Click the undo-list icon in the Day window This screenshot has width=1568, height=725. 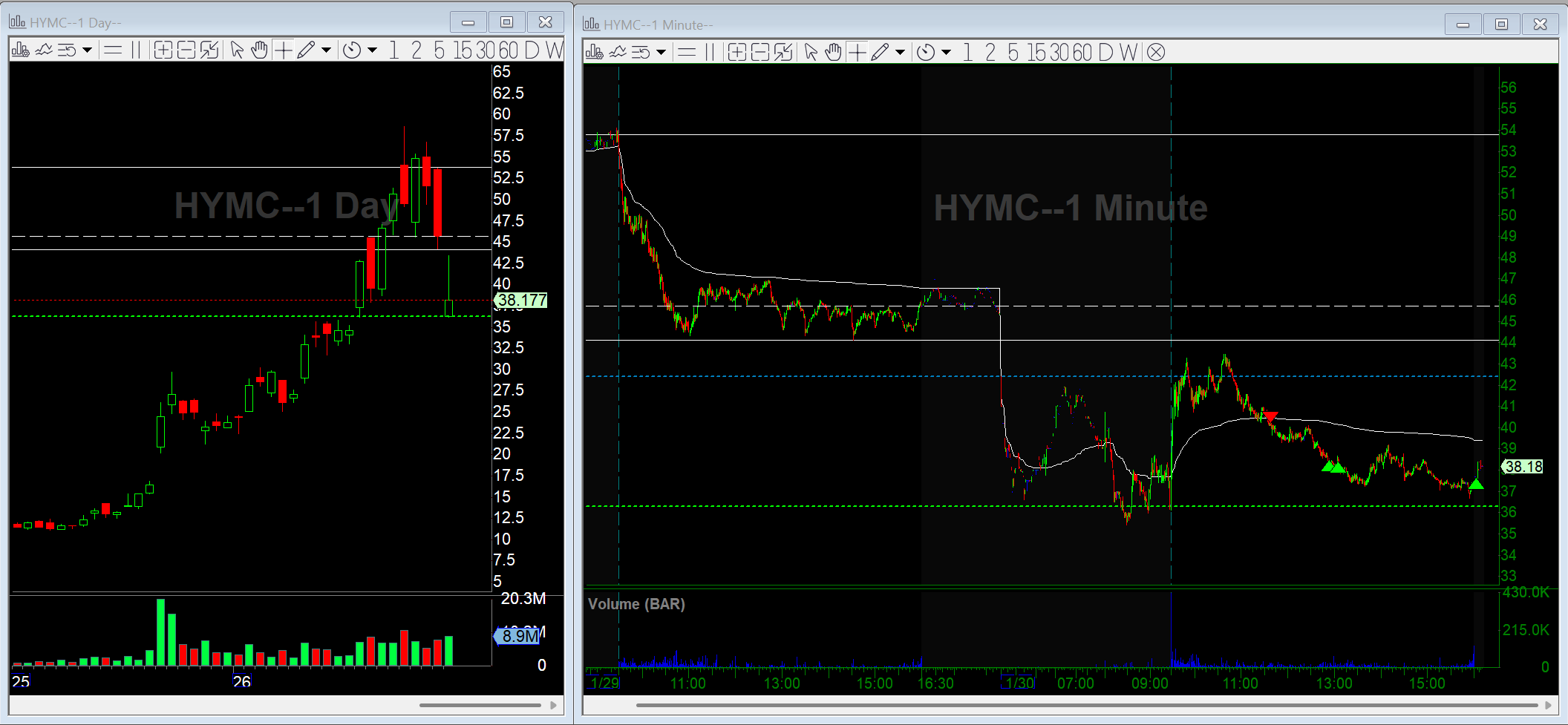(x=67, y=50)
